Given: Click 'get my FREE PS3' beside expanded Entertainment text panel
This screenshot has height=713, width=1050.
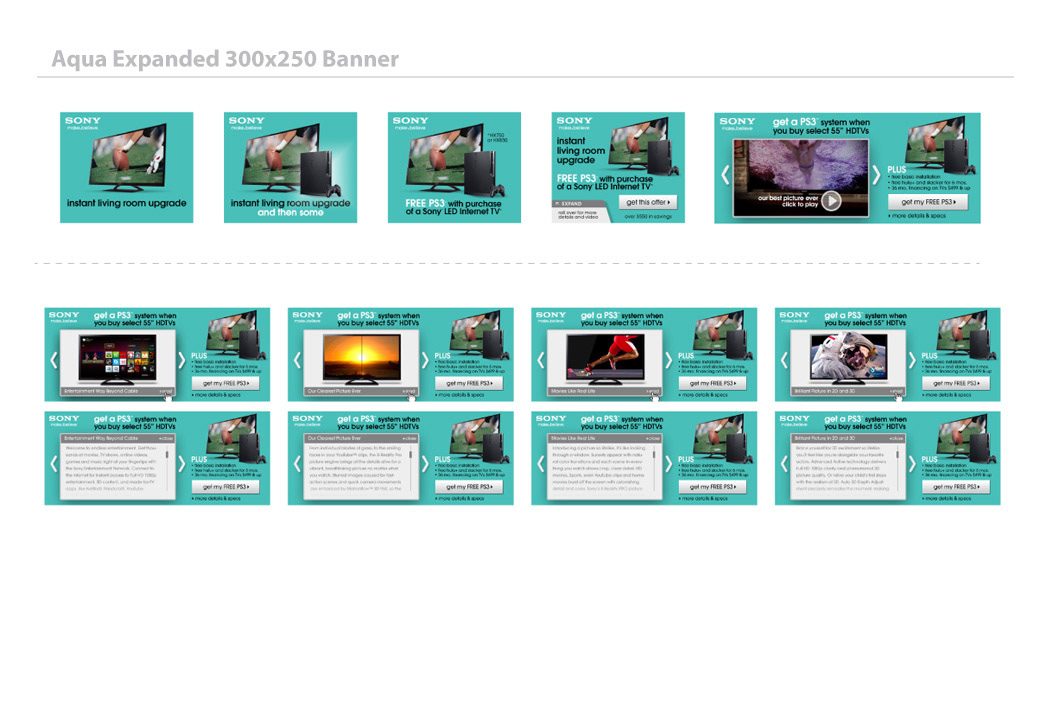Looking at the screenshot, I should 226,487.
